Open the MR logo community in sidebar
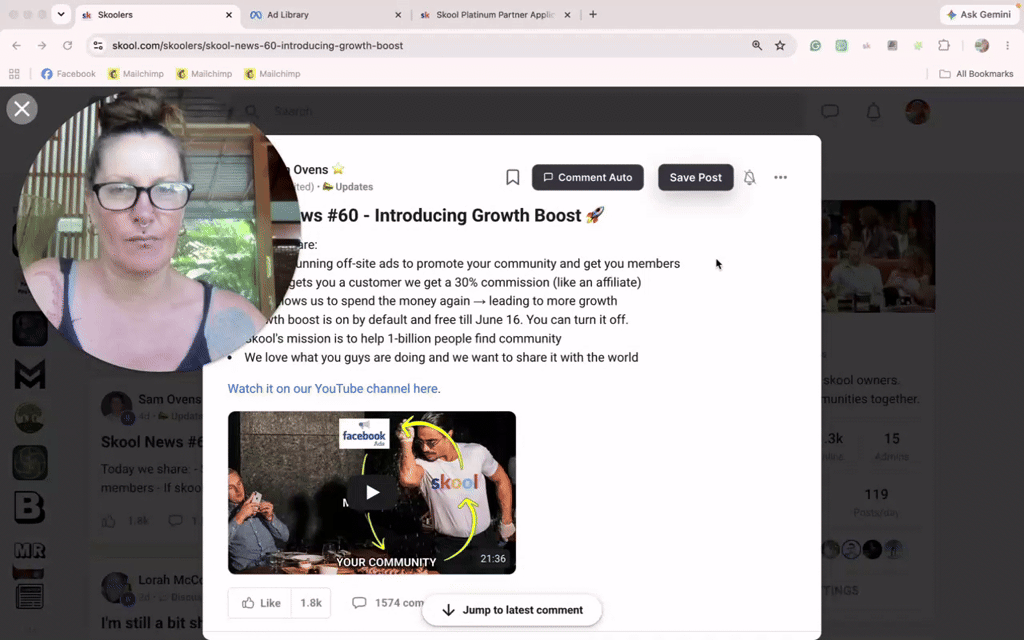Screen dimensions: 1024x640 click(30, 551)
